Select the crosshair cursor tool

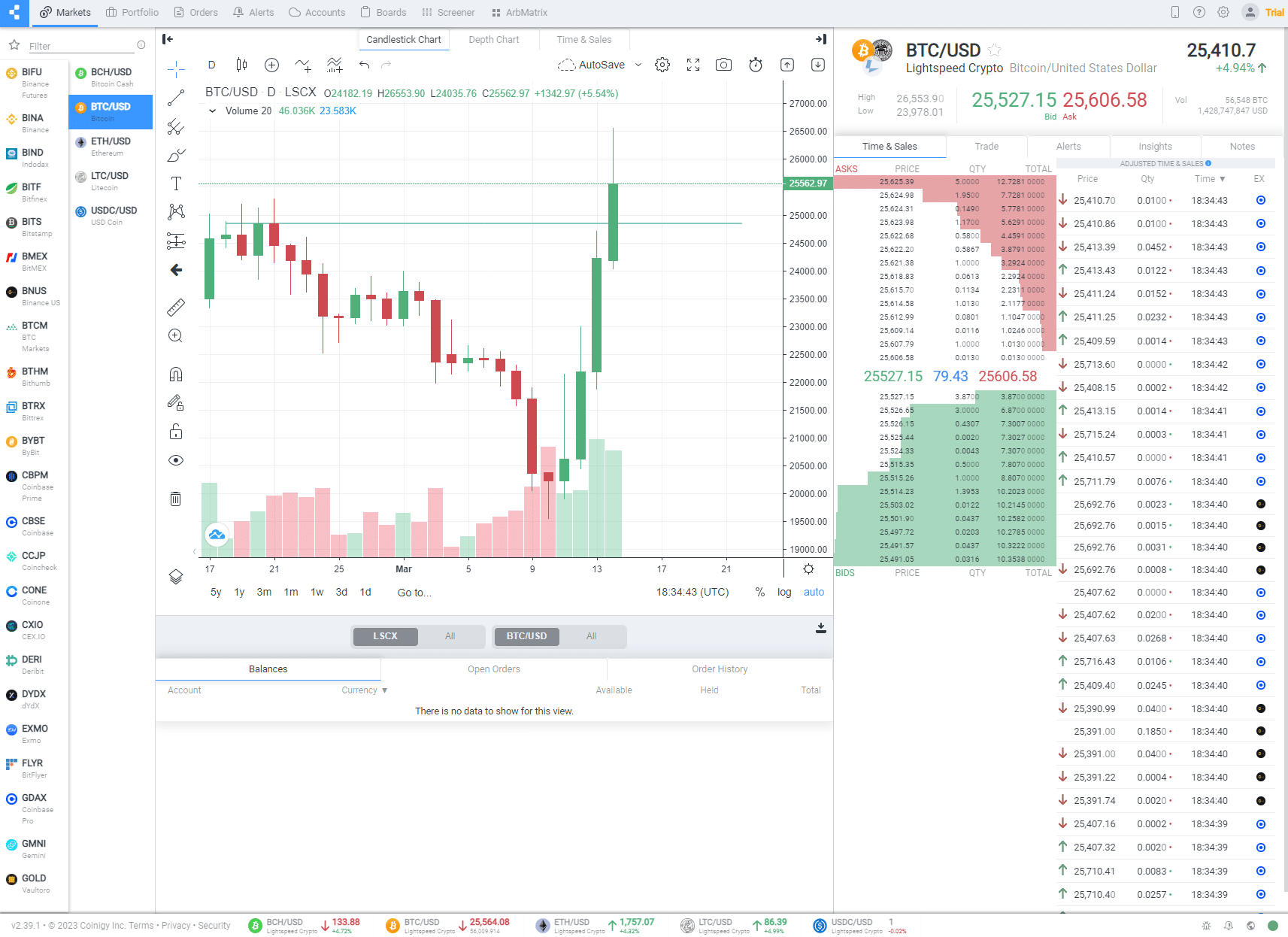coord(176,70)
